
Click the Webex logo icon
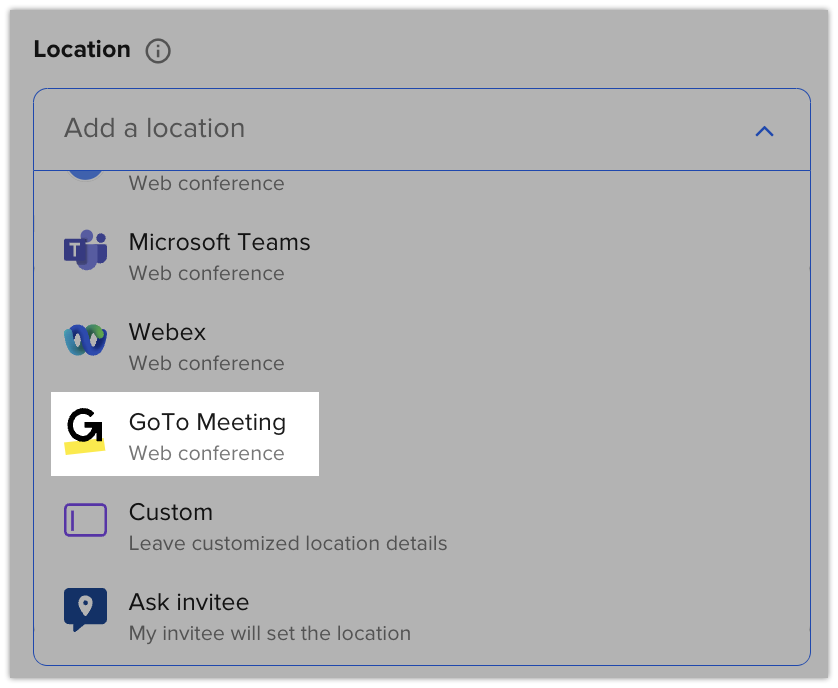click(x=86, y=339)
